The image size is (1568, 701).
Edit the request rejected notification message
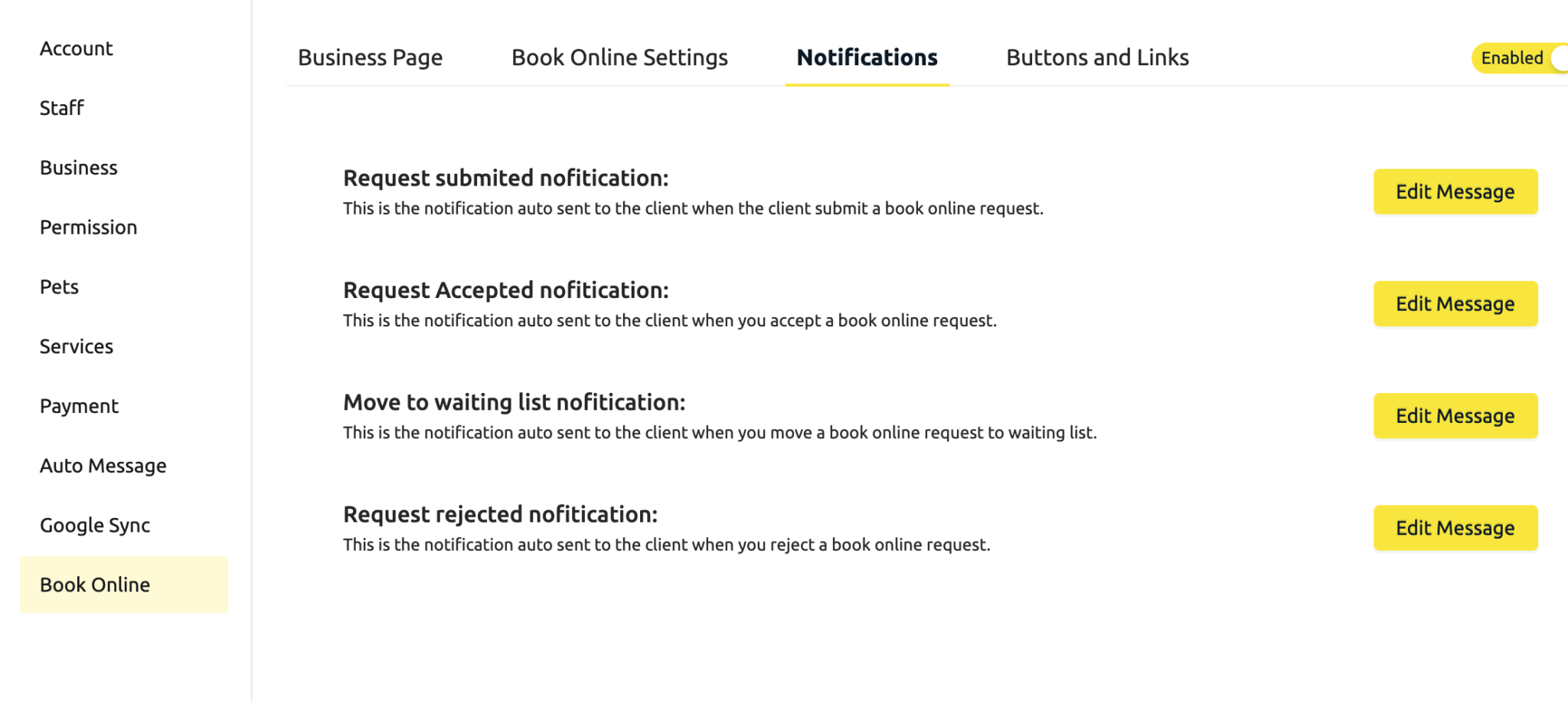[x=1455, y=527]
